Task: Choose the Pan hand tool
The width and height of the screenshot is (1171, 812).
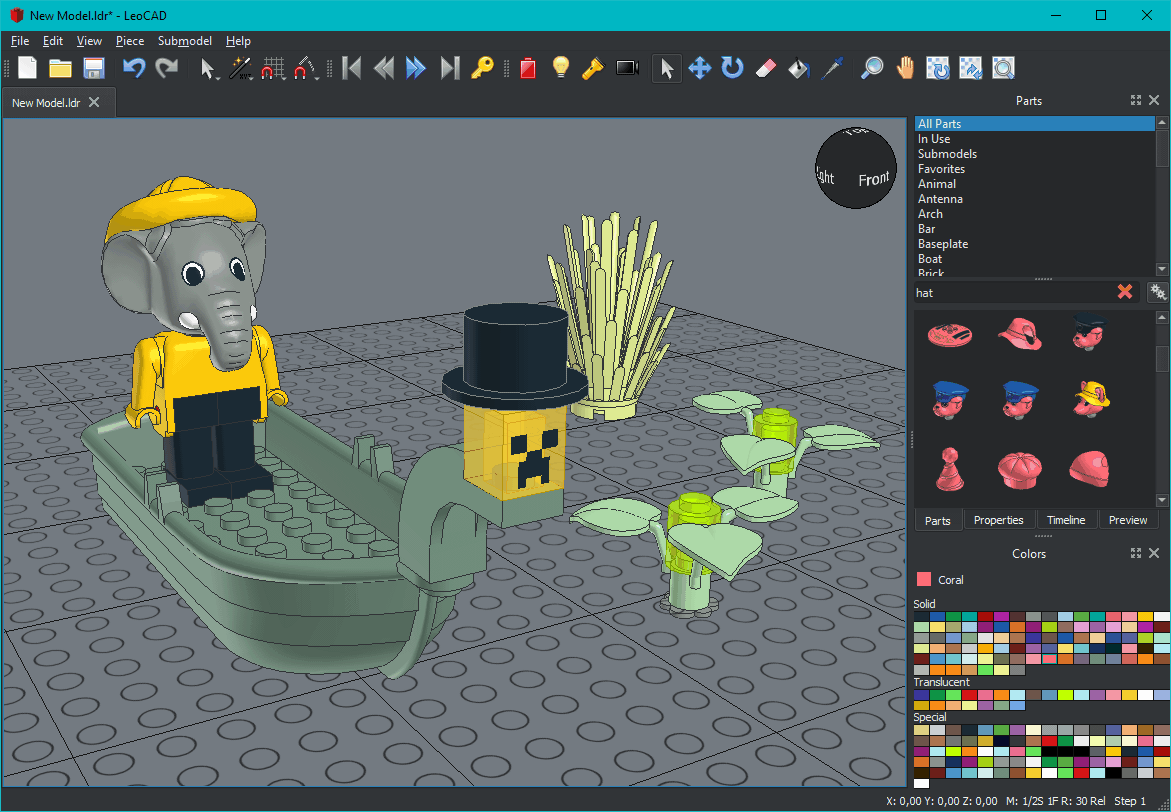Action: [905, 68]
